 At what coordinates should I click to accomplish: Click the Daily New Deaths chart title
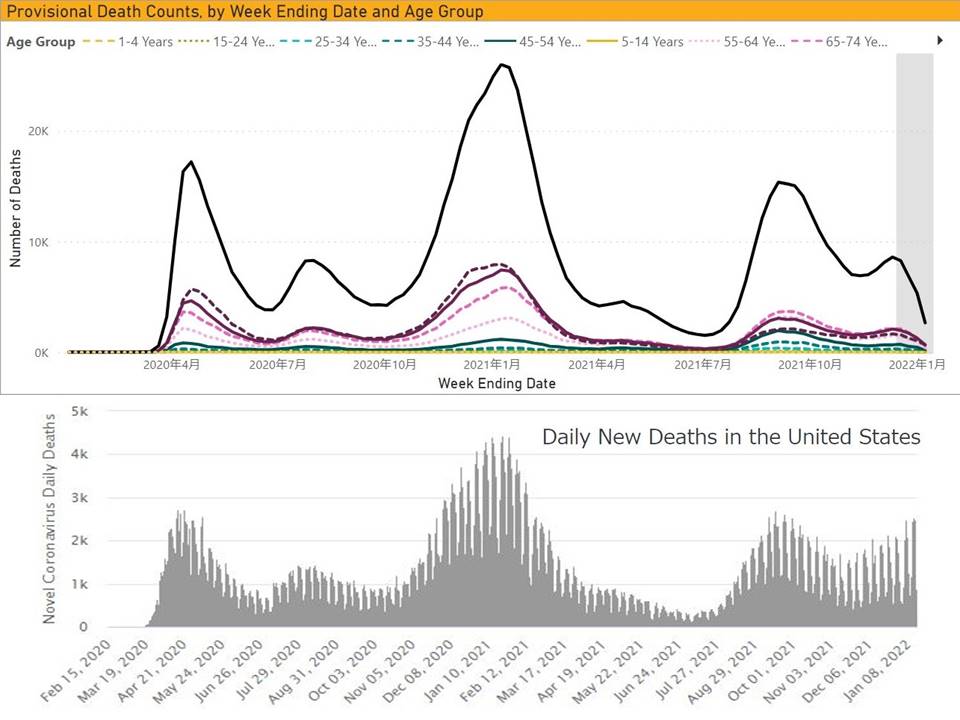pyautogui.click(x=731, y=437)
